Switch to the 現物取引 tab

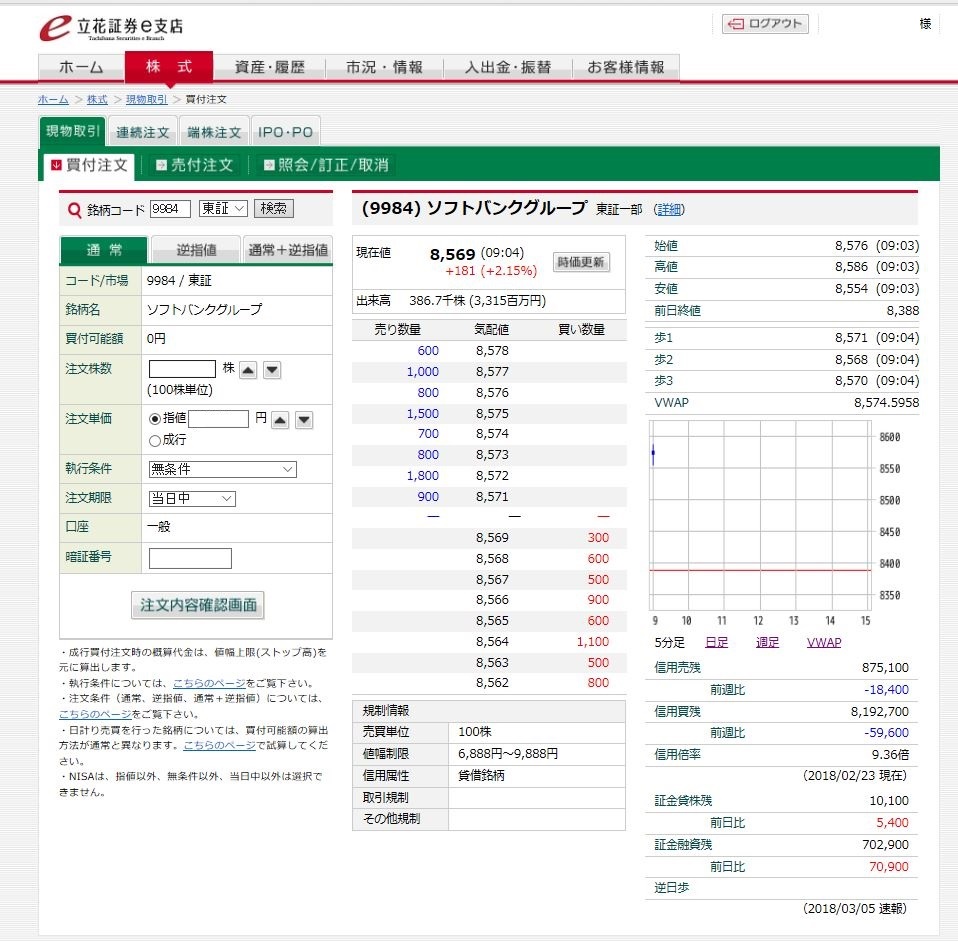point(73,131)
